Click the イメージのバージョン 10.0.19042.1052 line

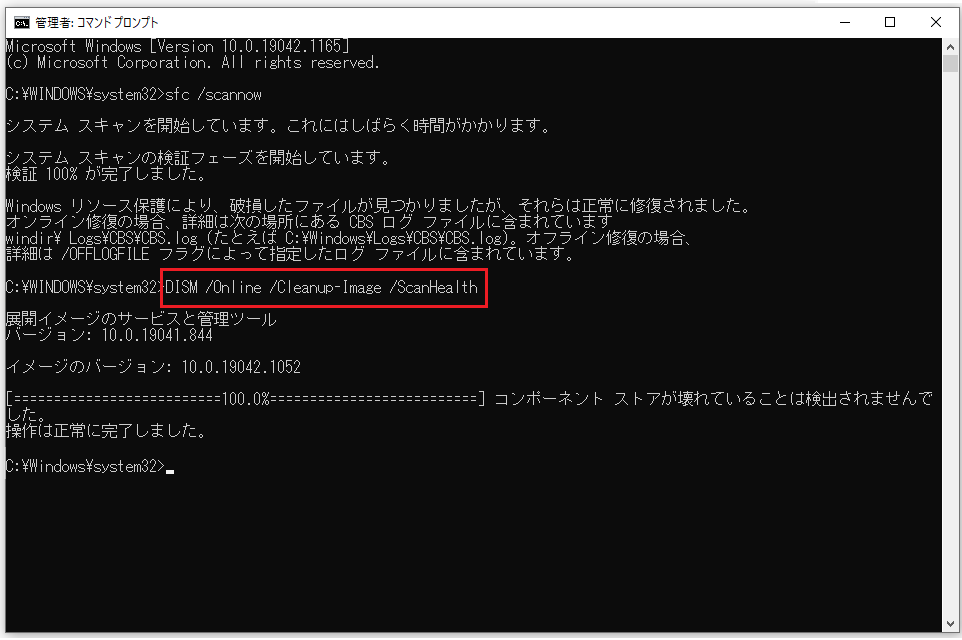click(x=153, y=367)
